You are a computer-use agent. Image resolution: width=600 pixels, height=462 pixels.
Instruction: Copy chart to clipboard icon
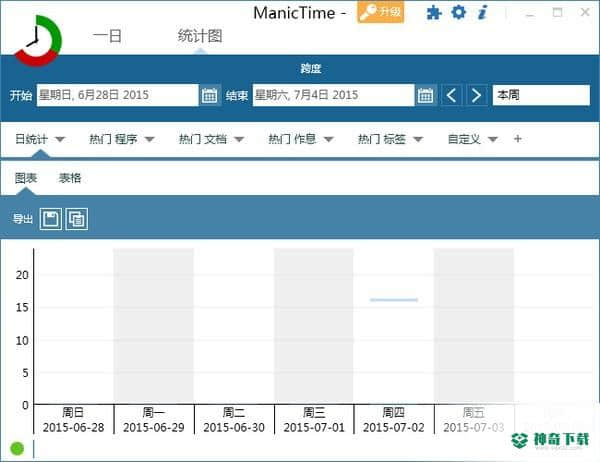pos(77,219)
